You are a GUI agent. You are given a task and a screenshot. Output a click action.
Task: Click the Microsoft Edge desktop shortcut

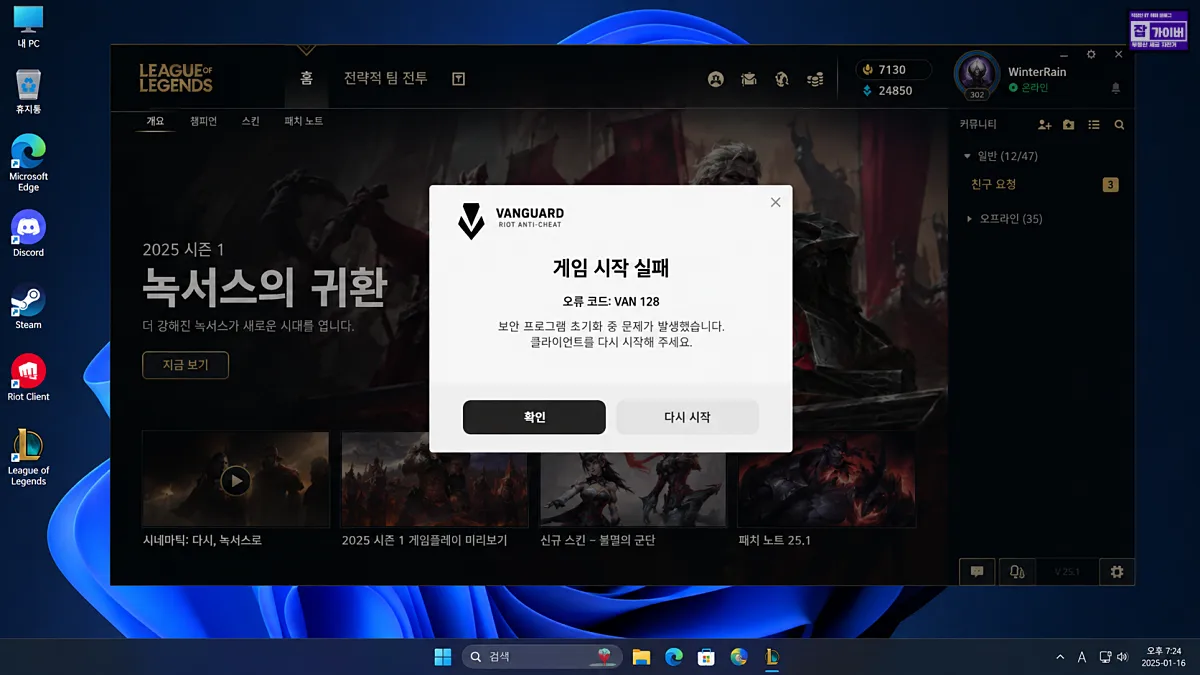[28, 163]
